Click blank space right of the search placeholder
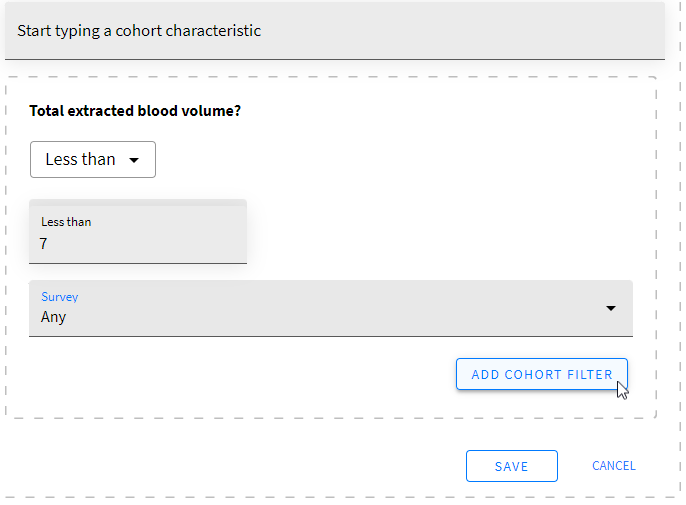The image size is (686, 505). pyautogui.click(x=460, y=31)
